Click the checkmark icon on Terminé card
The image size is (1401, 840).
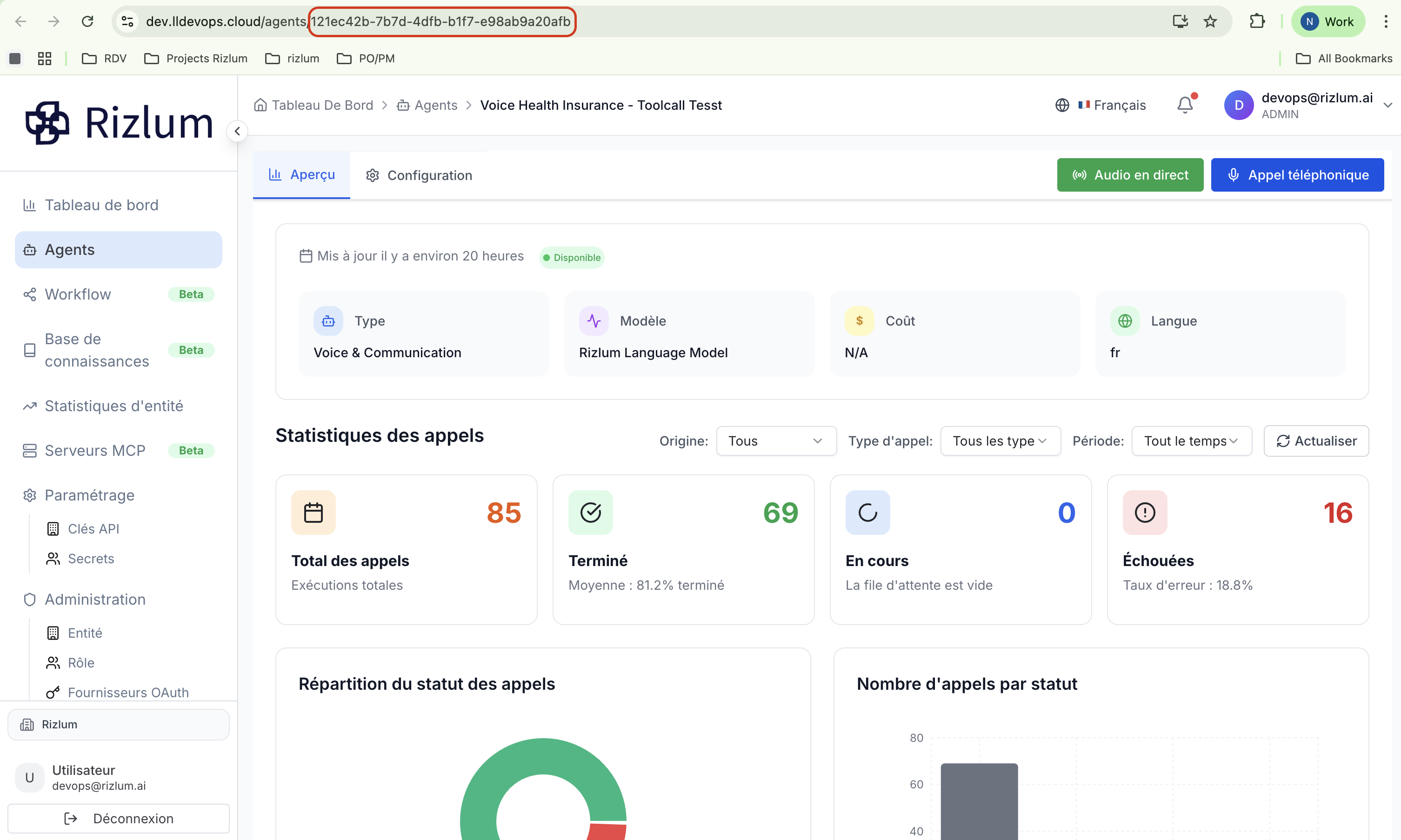click(590, 512)
